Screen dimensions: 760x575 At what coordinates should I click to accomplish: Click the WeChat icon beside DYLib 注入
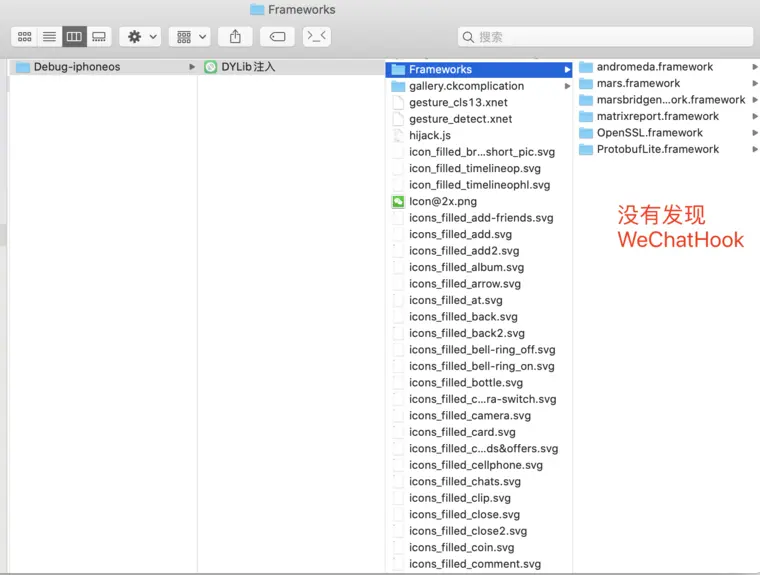[210, 67]
